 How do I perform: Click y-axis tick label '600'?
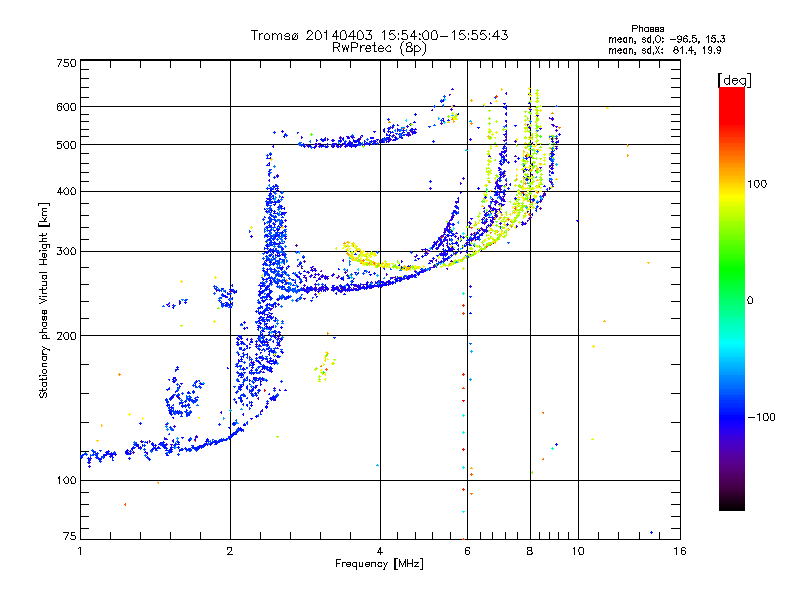(66, 107)
